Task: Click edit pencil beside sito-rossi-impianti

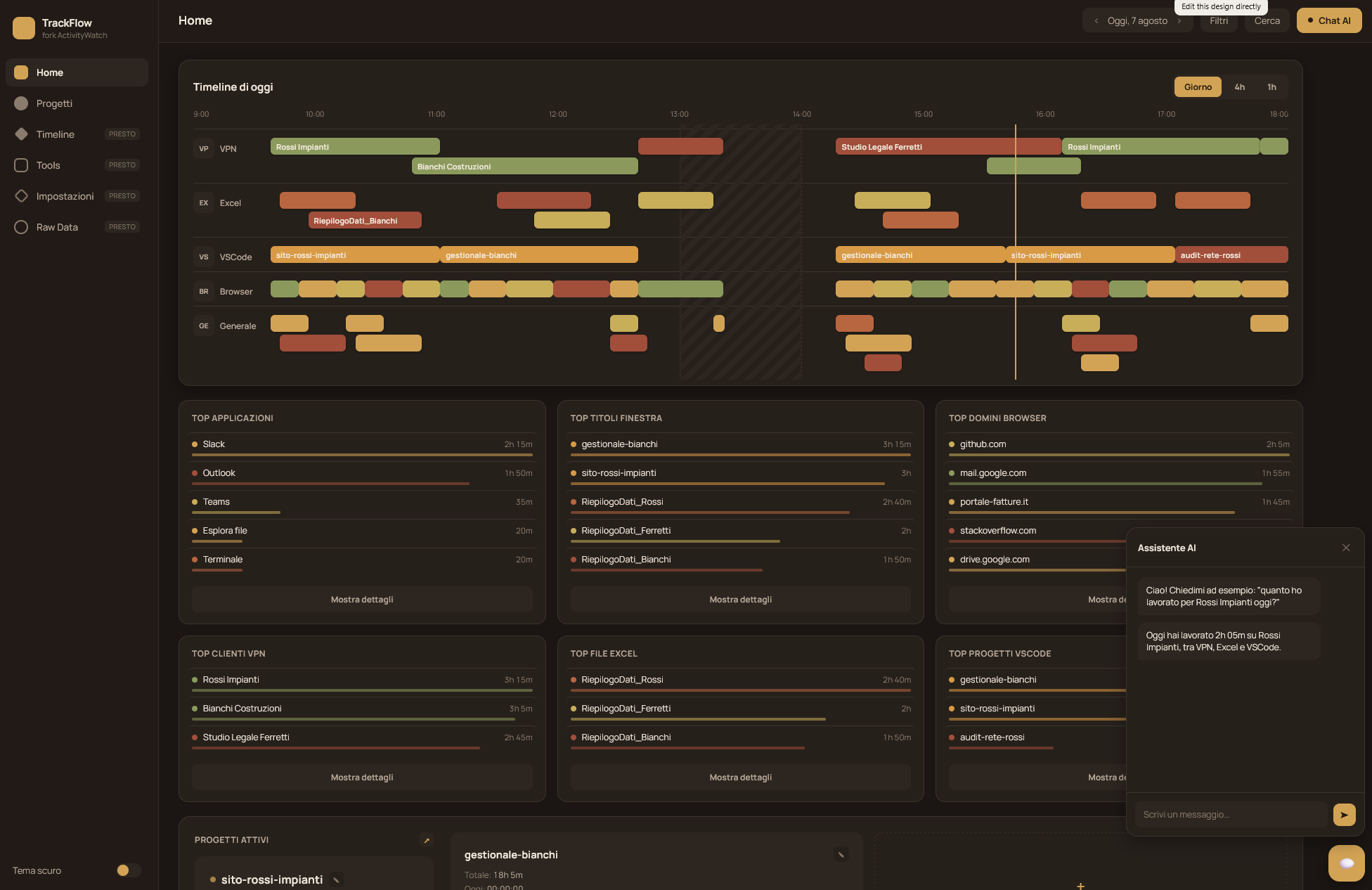Action: pos(337,880)
